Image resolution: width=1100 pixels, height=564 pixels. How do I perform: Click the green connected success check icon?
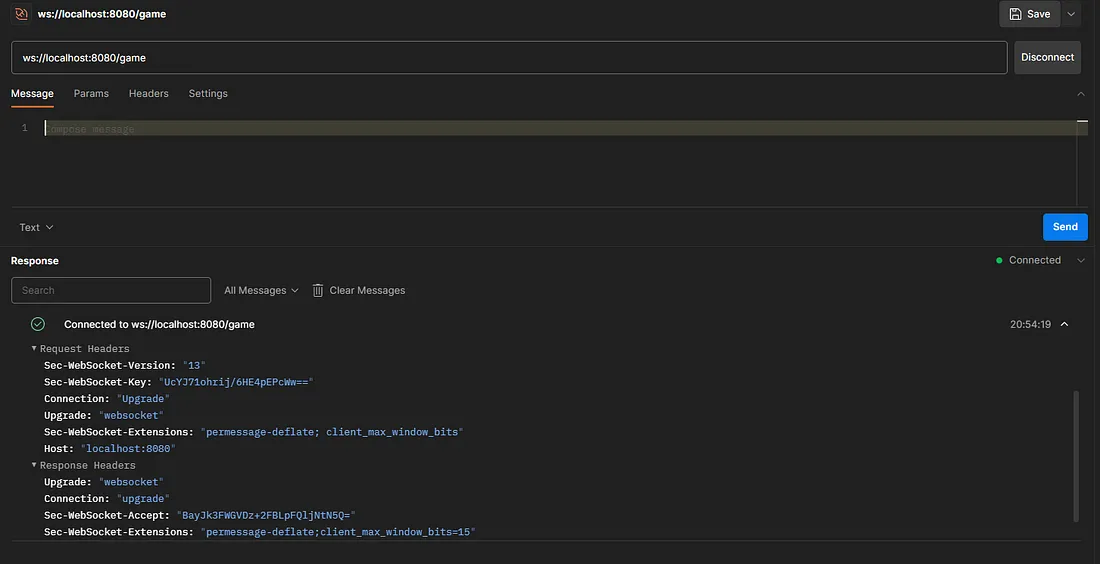tap(38, 324)
